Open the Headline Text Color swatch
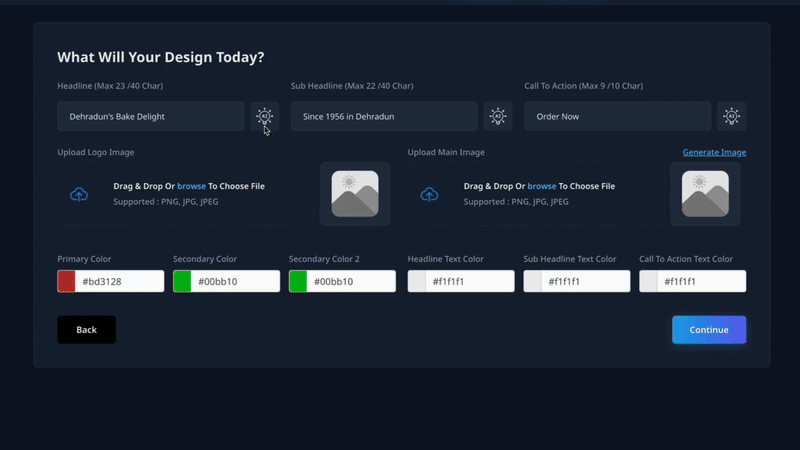The image size is (800, 450). tap(417, 281)
